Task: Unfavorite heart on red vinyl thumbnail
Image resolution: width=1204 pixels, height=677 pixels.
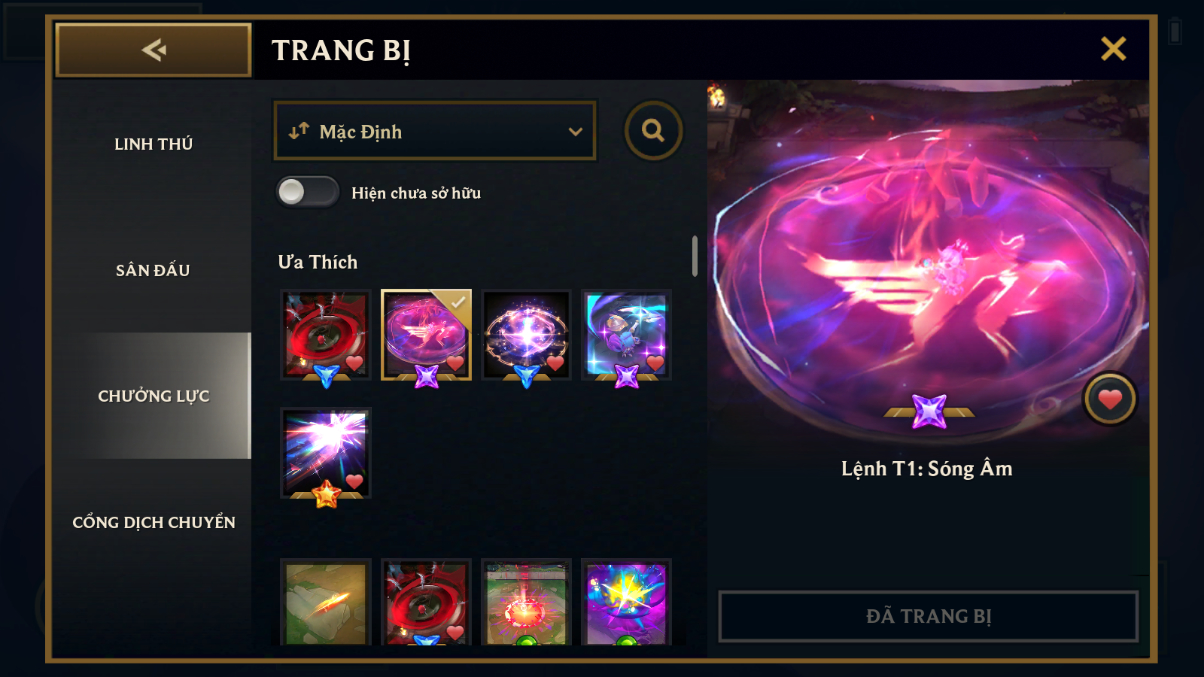Action: coord(354,364)
